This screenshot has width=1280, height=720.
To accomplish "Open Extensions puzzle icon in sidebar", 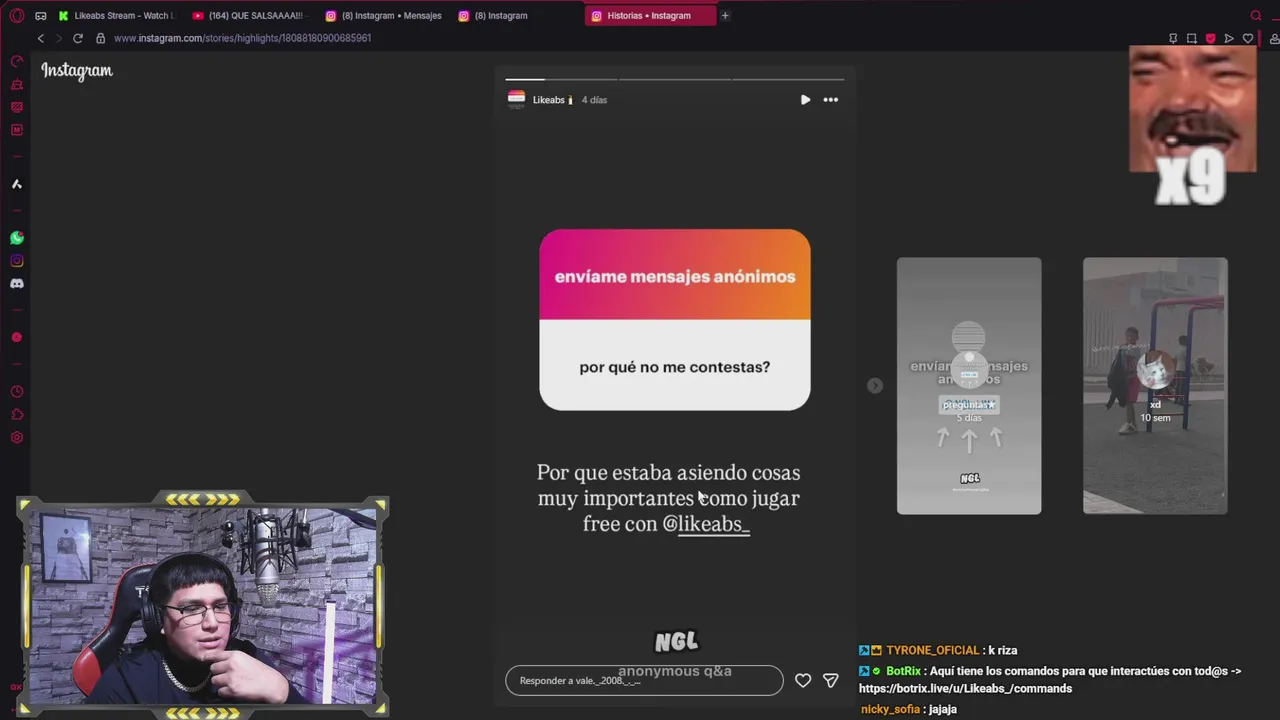I will coord(17,415).
